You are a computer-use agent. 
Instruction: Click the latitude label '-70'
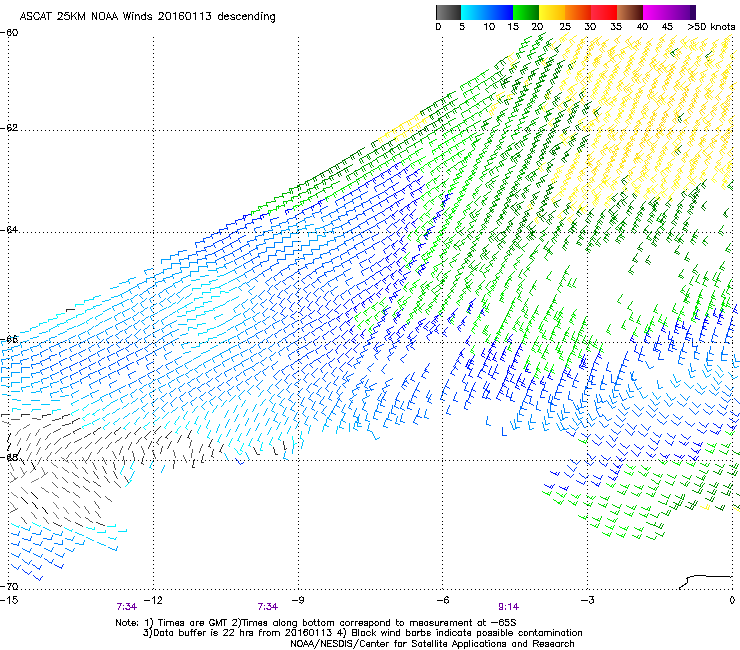10,586
